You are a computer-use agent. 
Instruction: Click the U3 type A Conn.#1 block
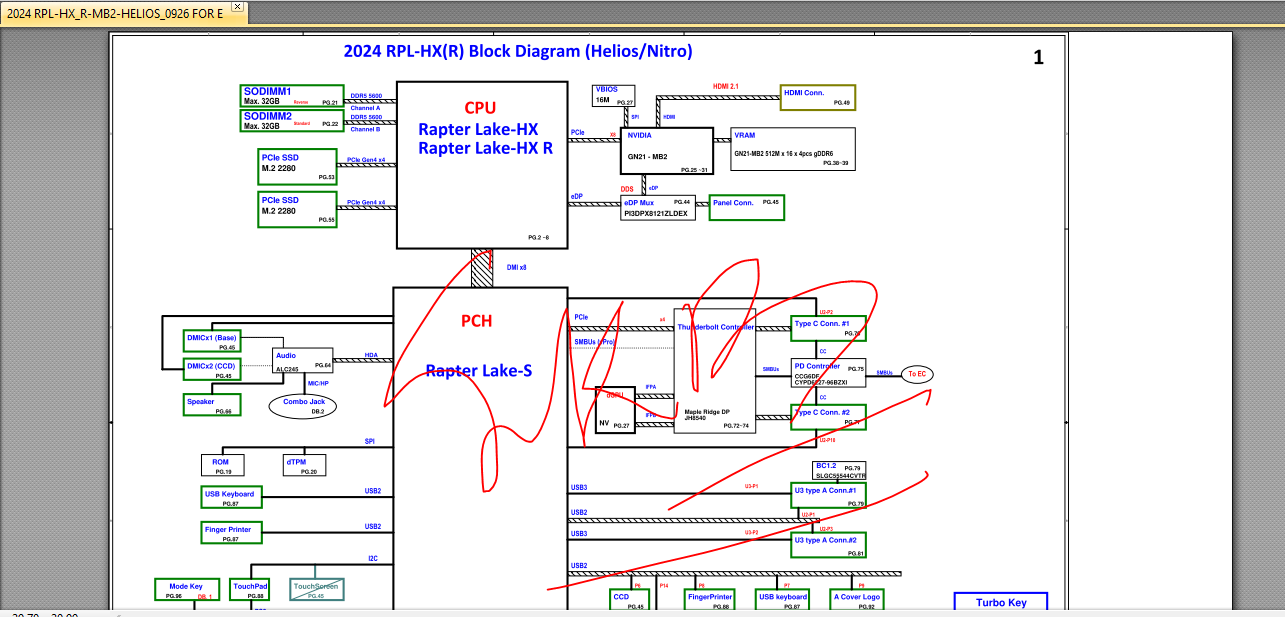pos(829,495)
